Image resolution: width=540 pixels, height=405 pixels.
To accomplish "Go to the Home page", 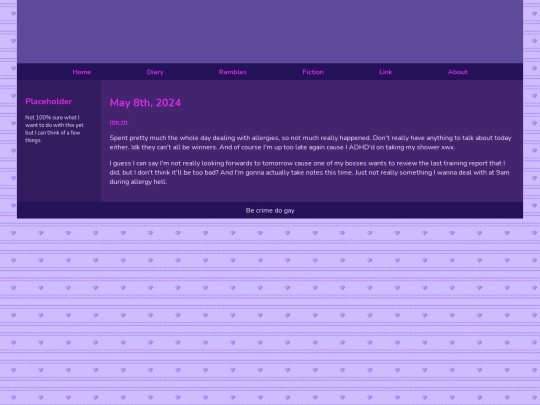I will pos(82,72).
